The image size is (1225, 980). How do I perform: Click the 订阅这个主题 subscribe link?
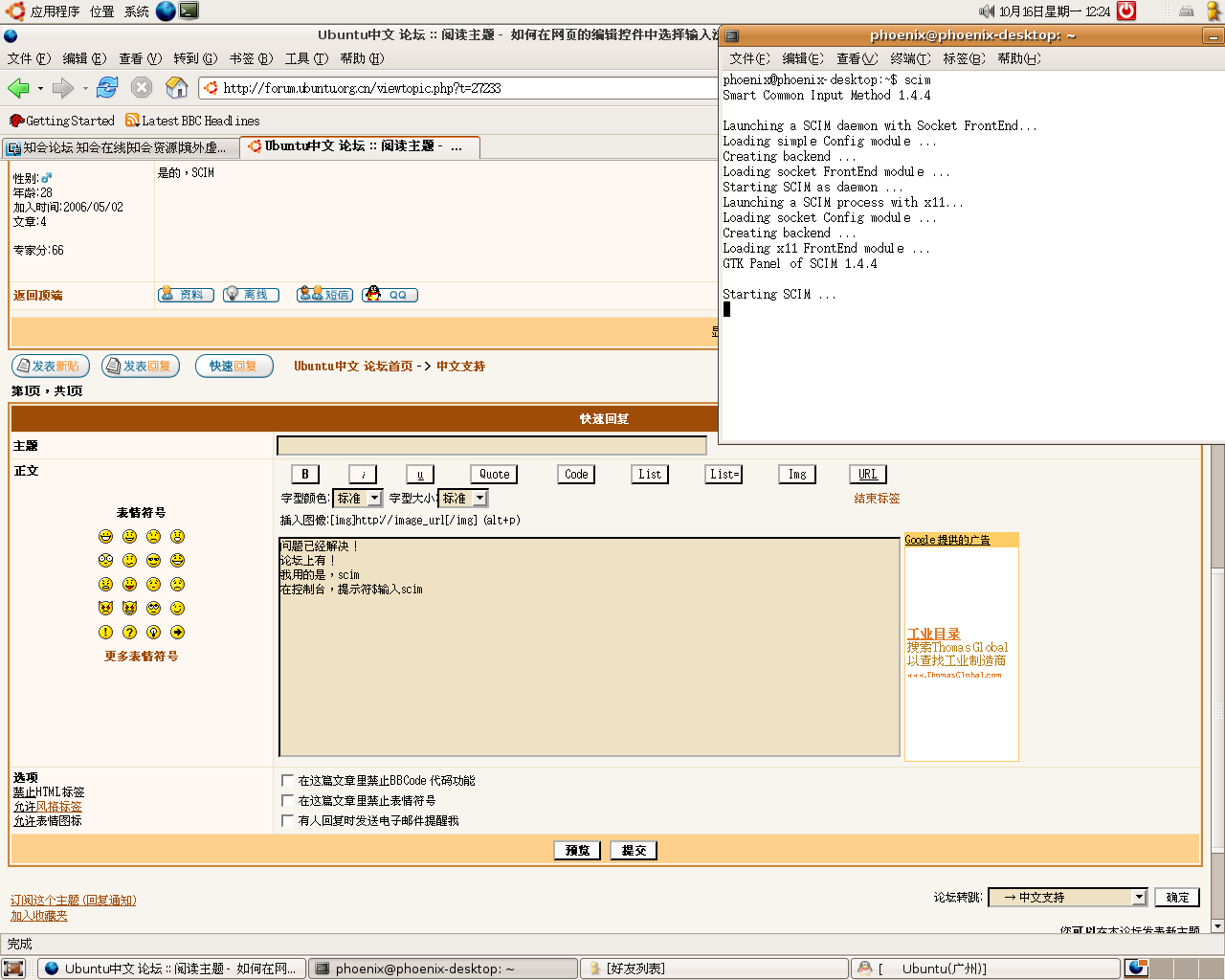(x=74, y=900)
